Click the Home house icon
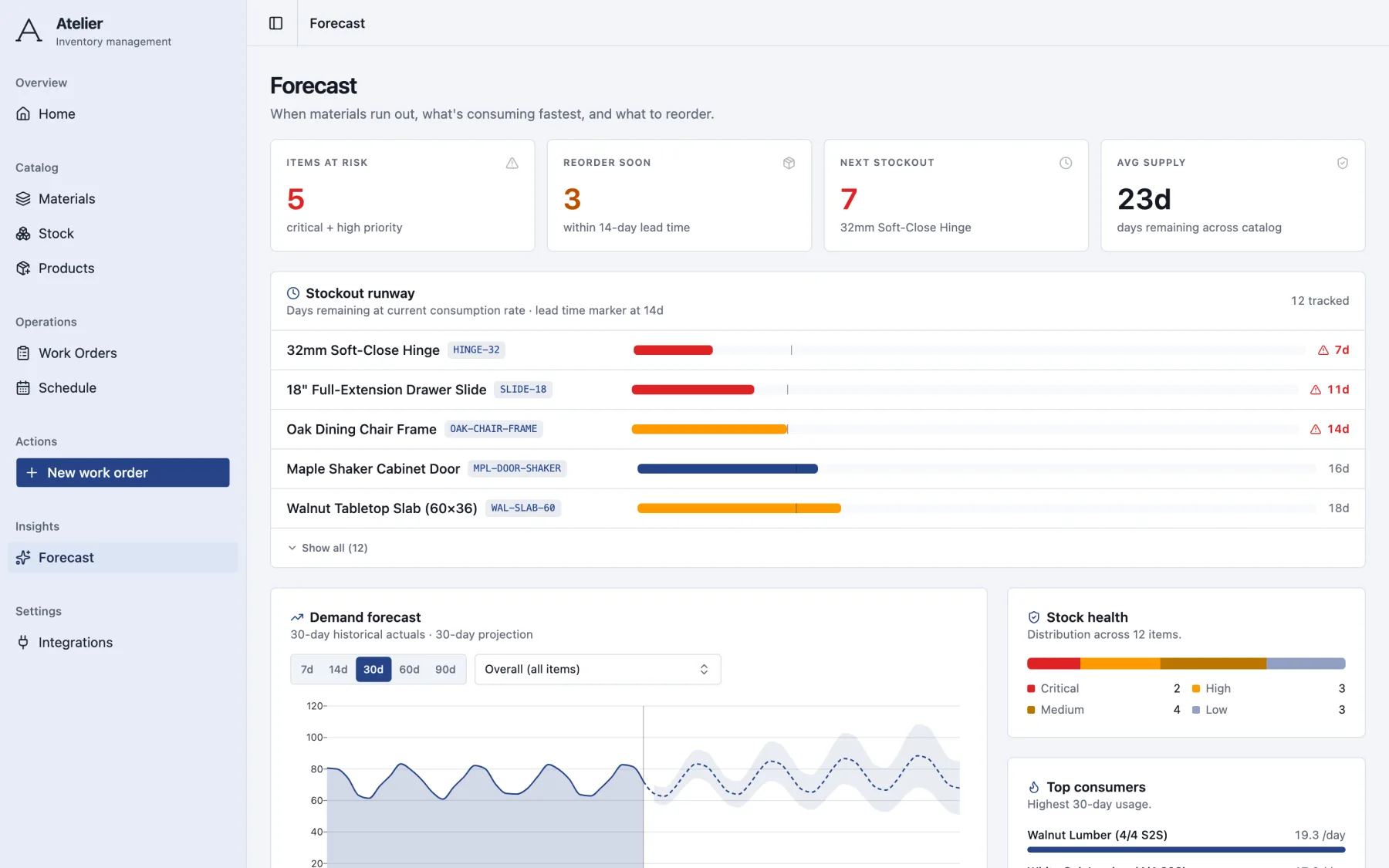This screenshot has width=1389, height=868. click(23, 113)
